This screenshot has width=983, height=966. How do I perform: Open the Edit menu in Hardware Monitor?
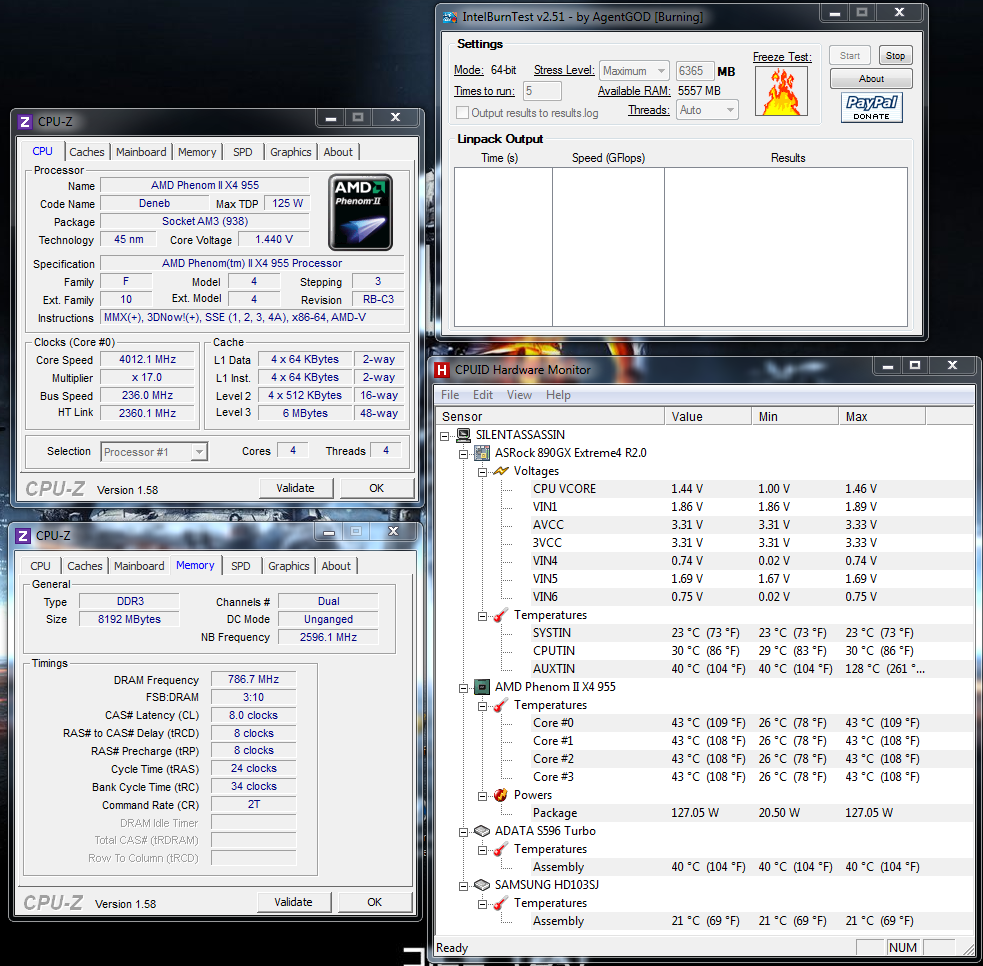483,395
